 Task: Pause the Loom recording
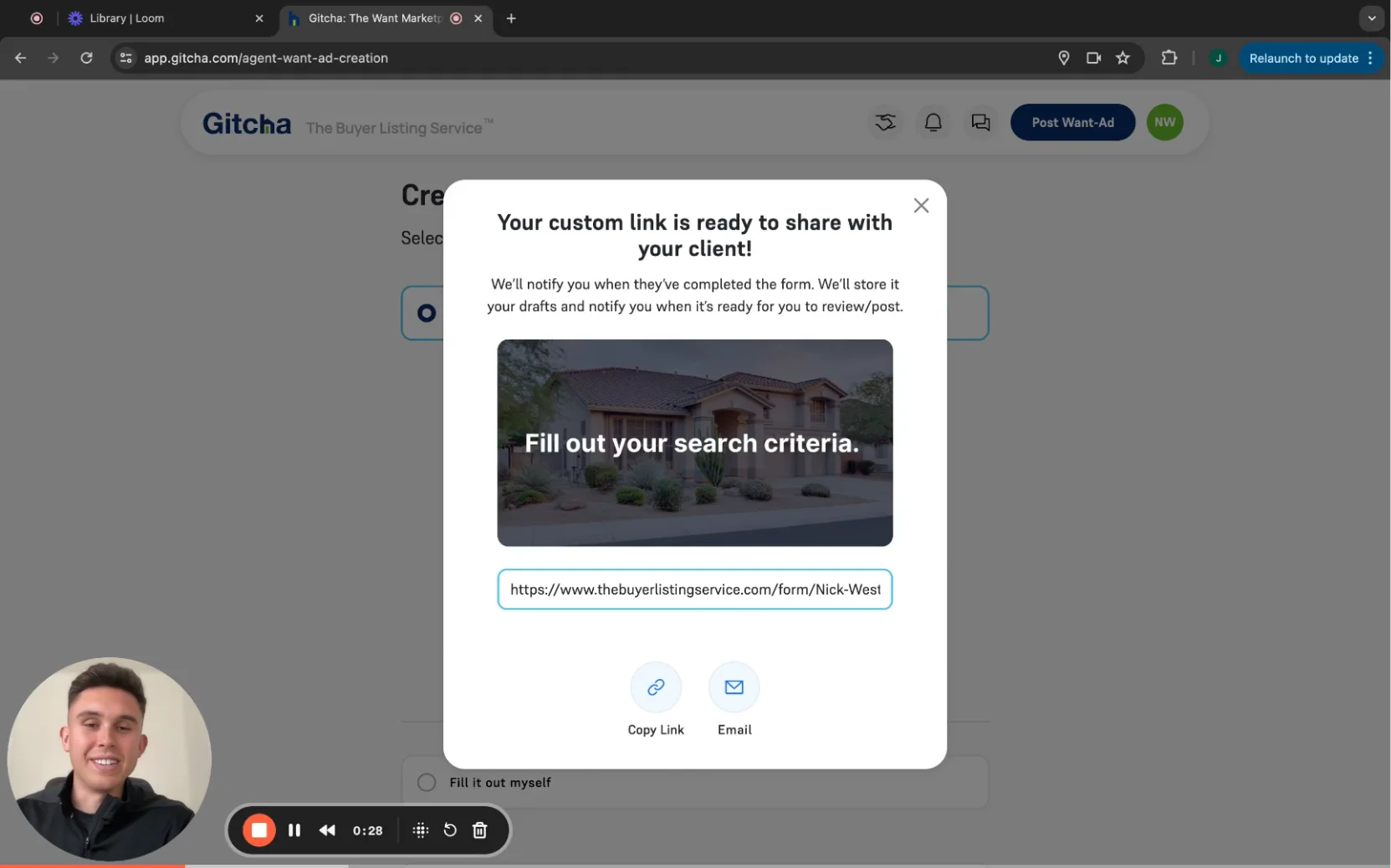tap(294, 830)
